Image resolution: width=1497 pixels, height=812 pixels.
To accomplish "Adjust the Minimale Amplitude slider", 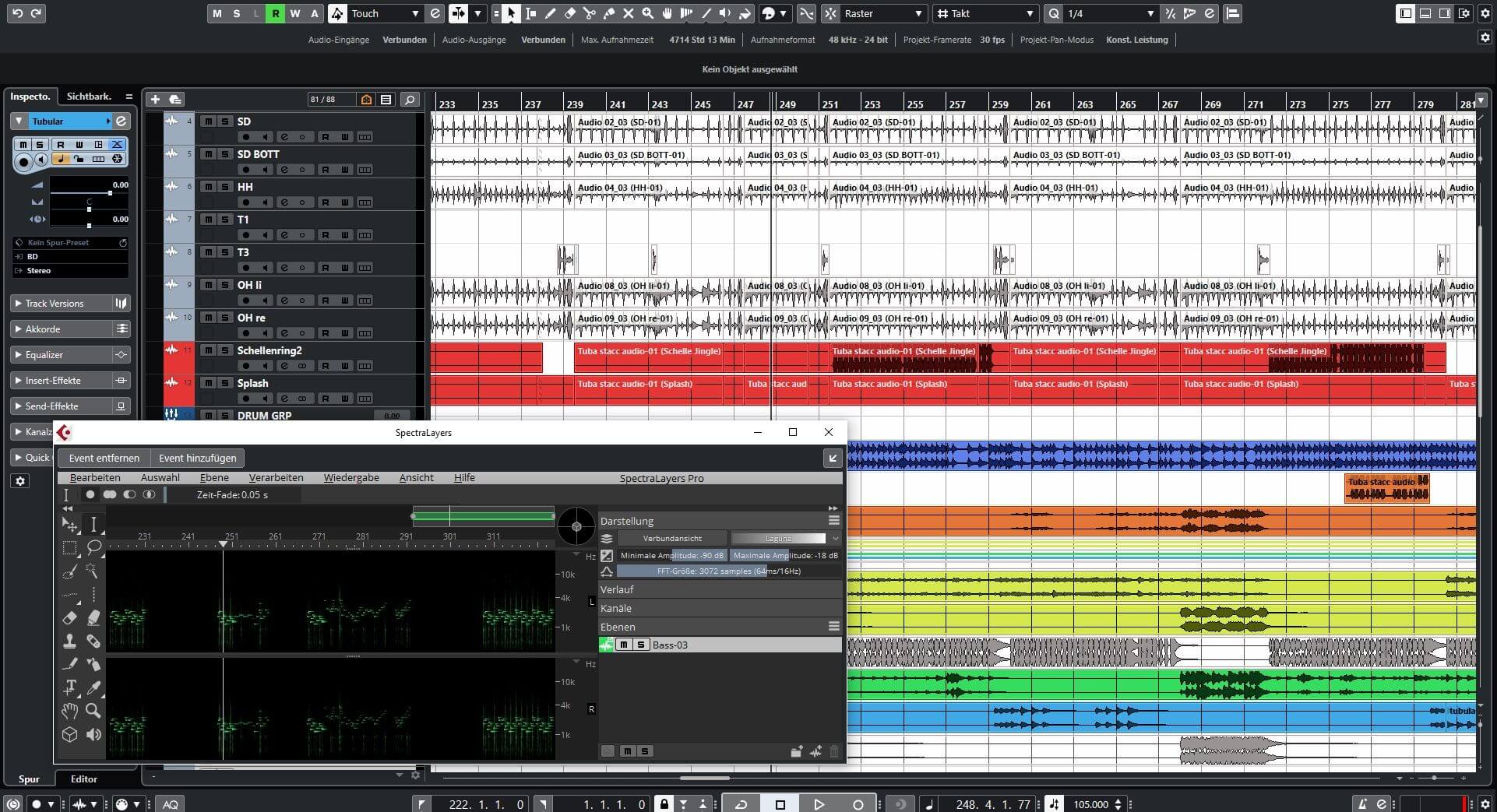I will coord(672,555).
